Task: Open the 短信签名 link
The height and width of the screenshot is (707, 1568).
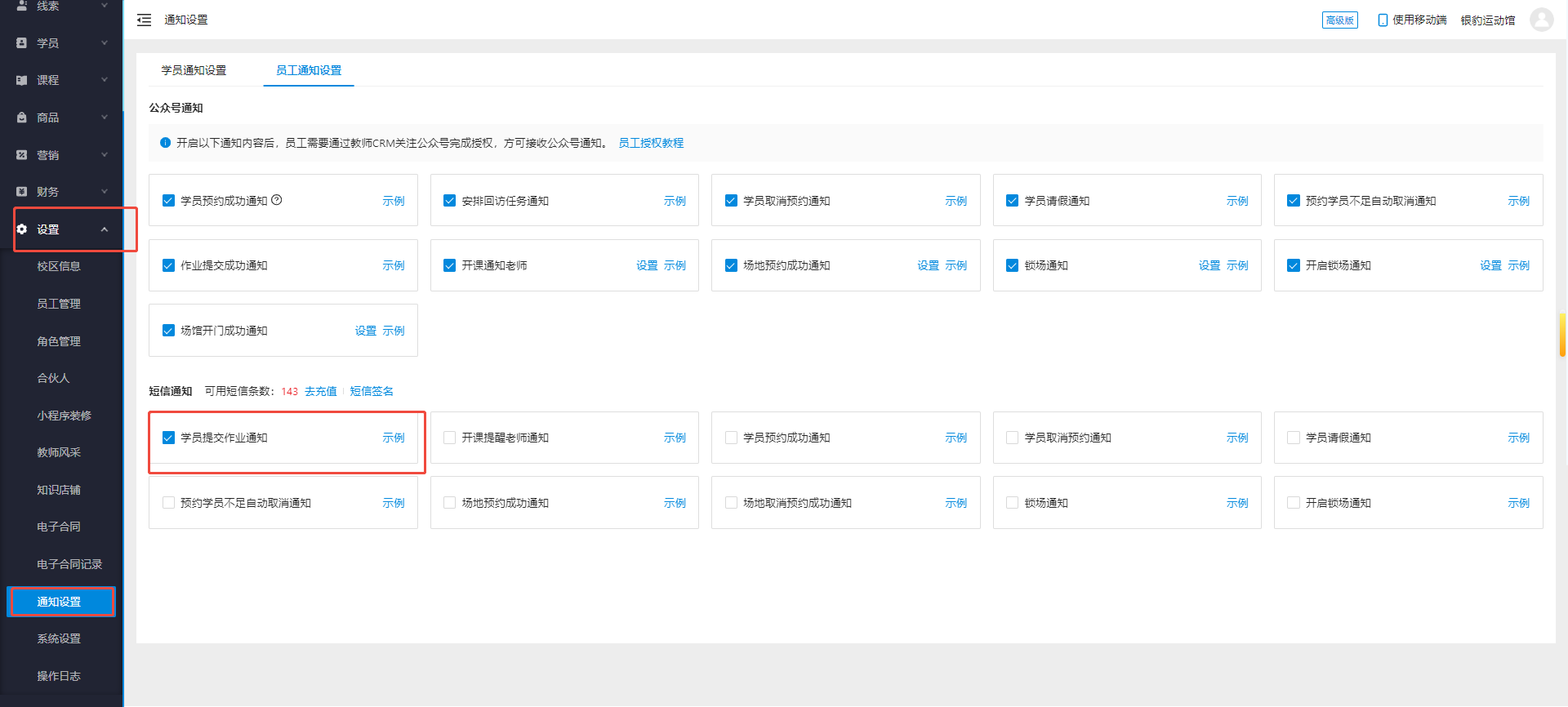Action: click(372, 391)
